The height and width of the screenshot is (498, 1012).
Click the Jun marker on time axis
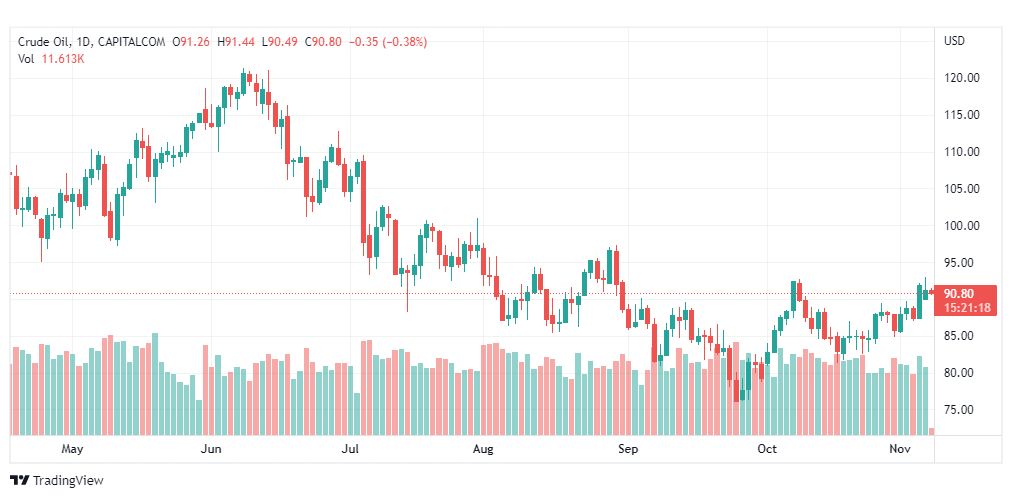pos(210,450)
